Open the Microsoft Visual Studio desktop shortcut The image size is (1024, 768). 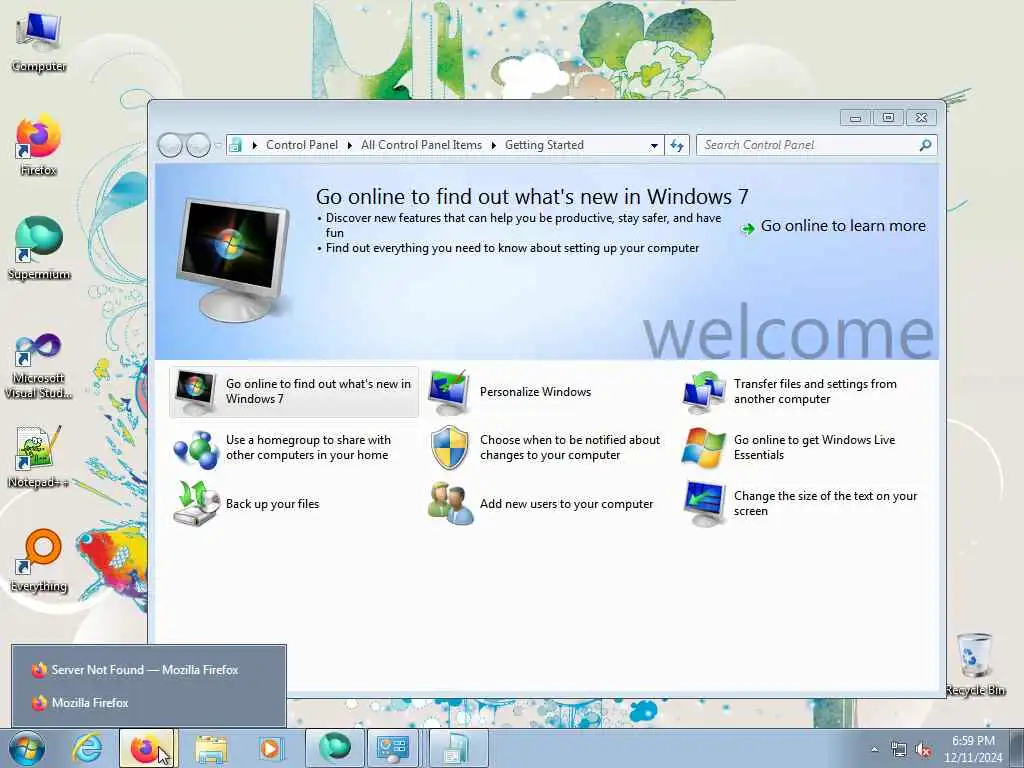(39, 366)
